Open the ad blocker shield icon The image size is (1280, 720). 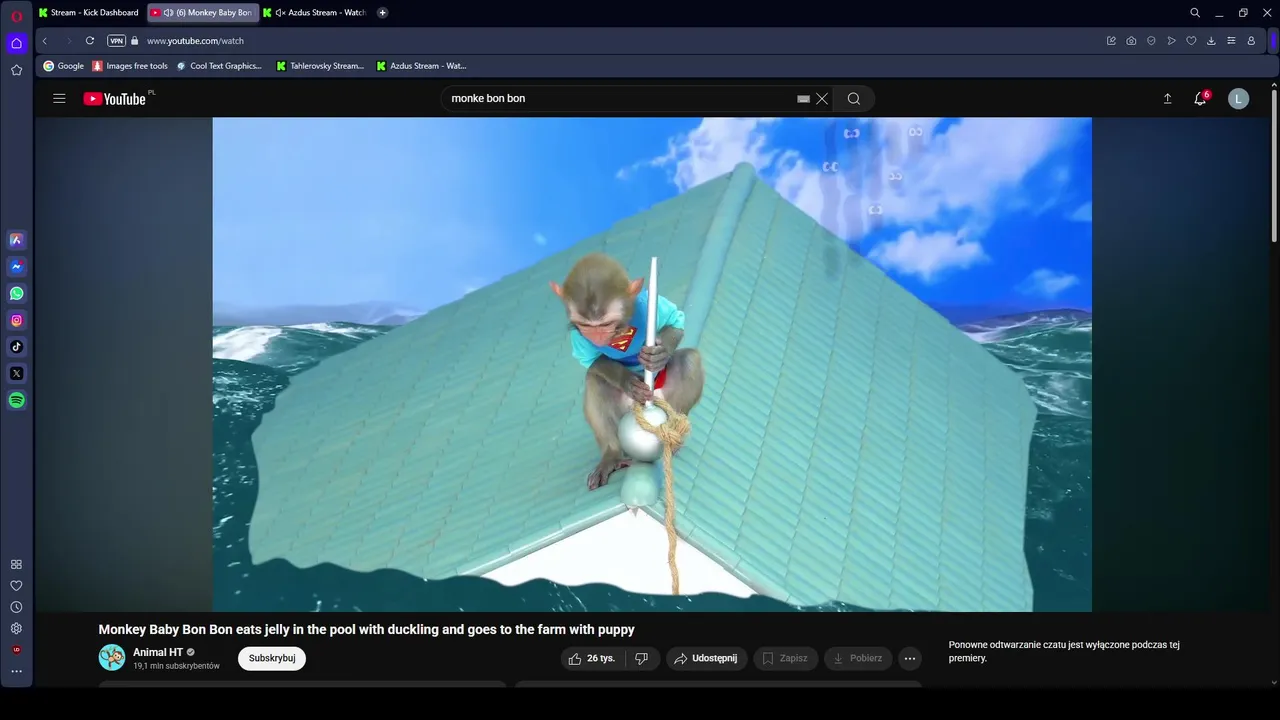click(x=1151, y=41)
